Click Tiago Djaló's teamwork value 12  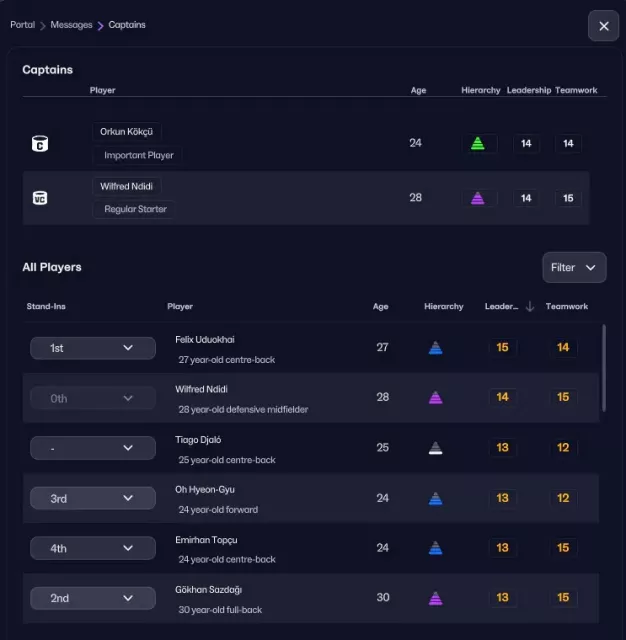point(563,447)
